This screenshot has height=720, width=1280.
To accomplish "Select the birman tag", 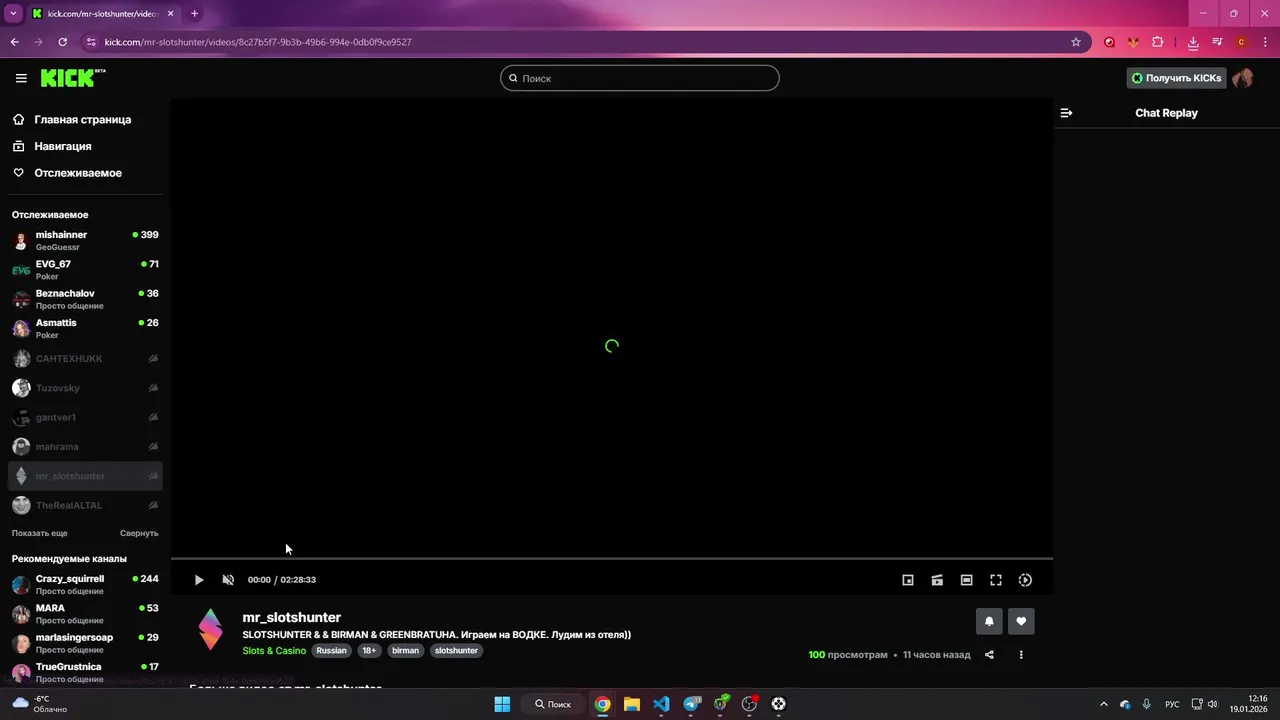I will pyautogui.click(x=405, y=650).
